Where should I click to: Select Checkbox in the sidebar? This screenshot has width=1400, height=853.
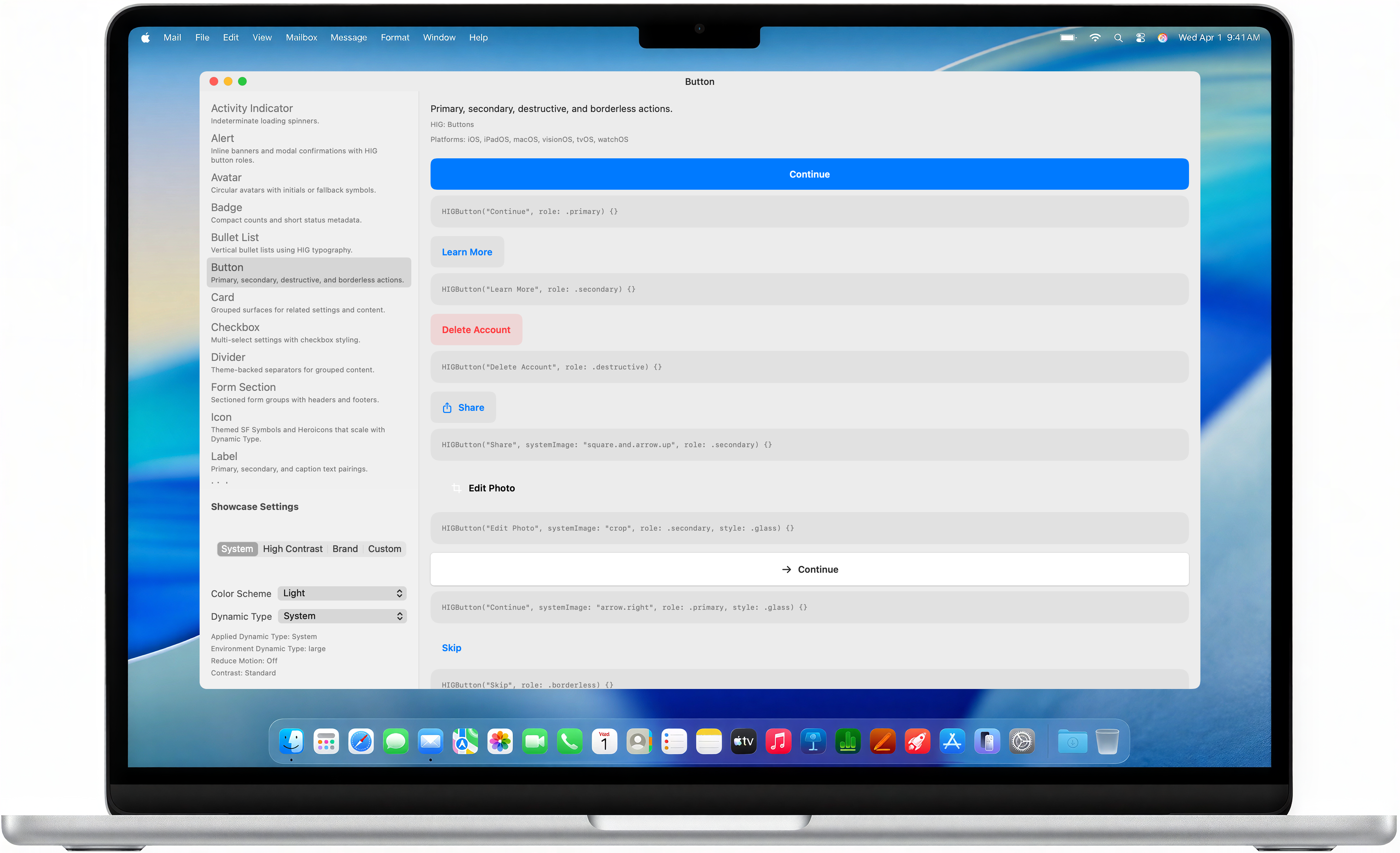tap(309, 333)
